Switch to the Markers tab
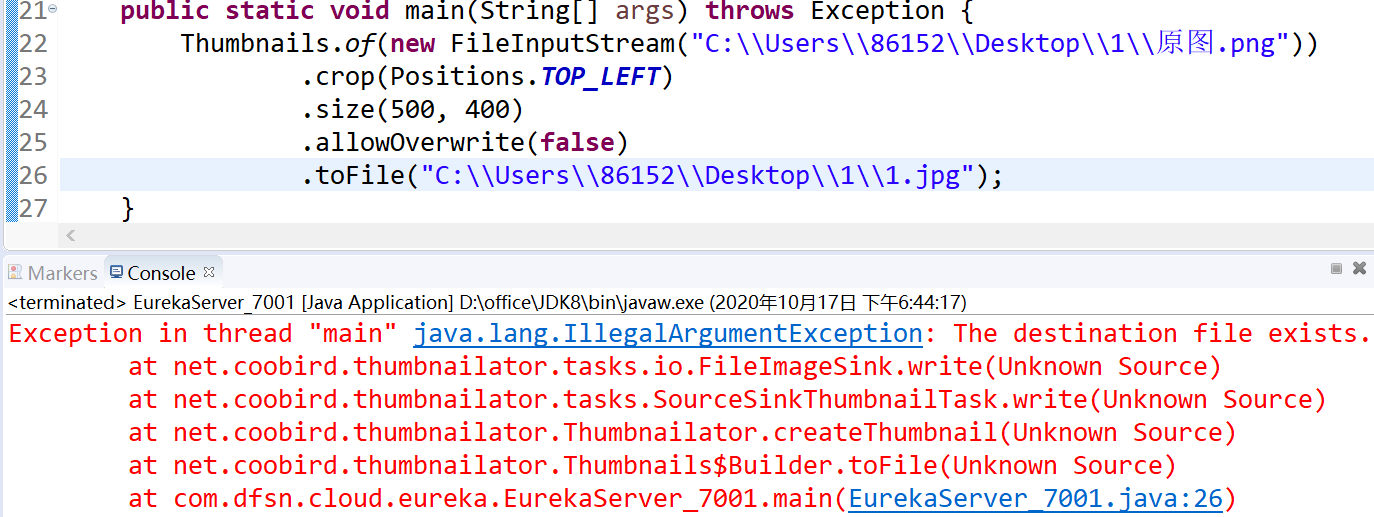Image resolution: width=1374 pixels, height=517 pixels. pos(52,273)
